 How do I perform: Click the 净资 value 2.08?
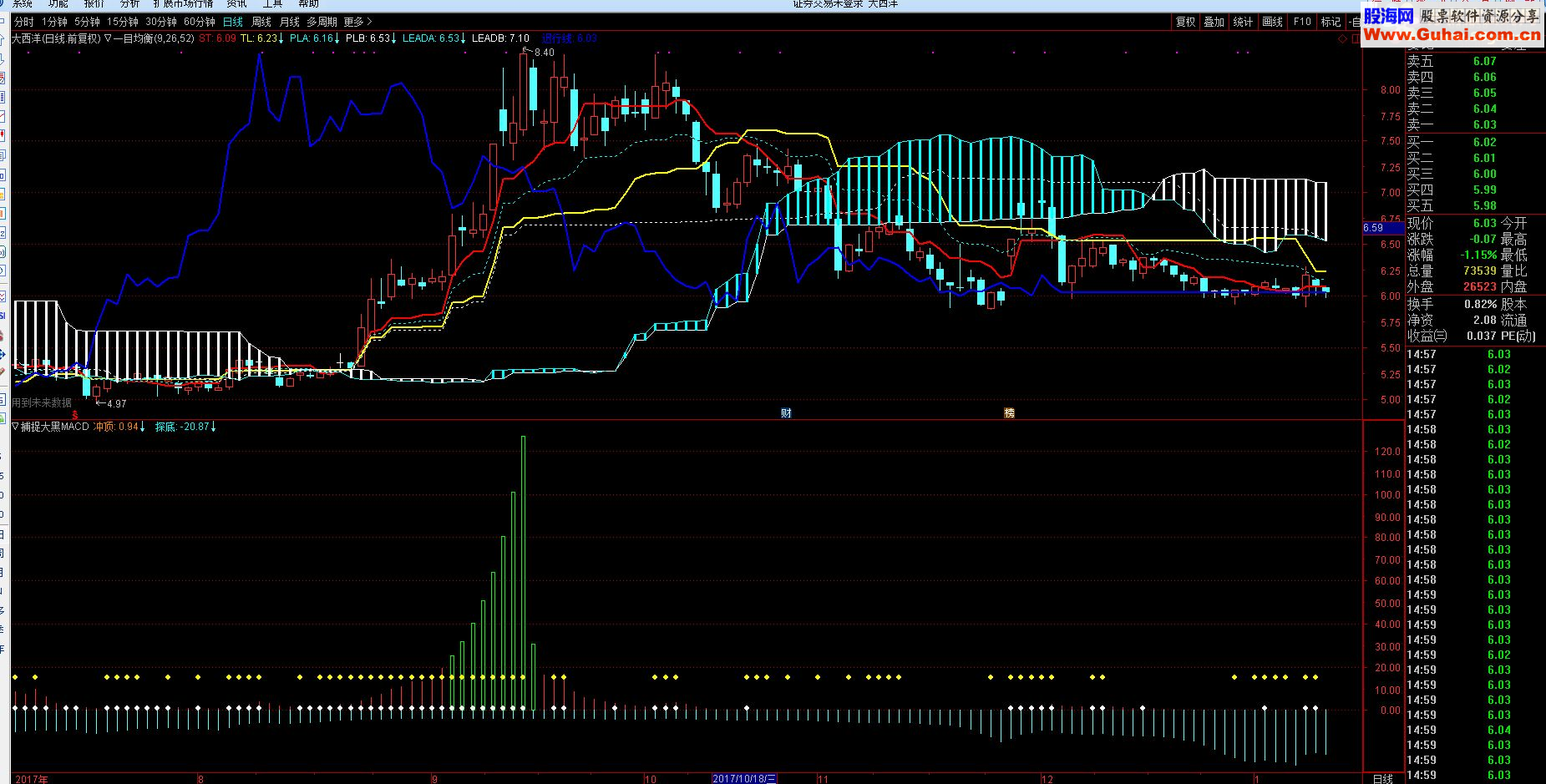(x=1484, y=320)
